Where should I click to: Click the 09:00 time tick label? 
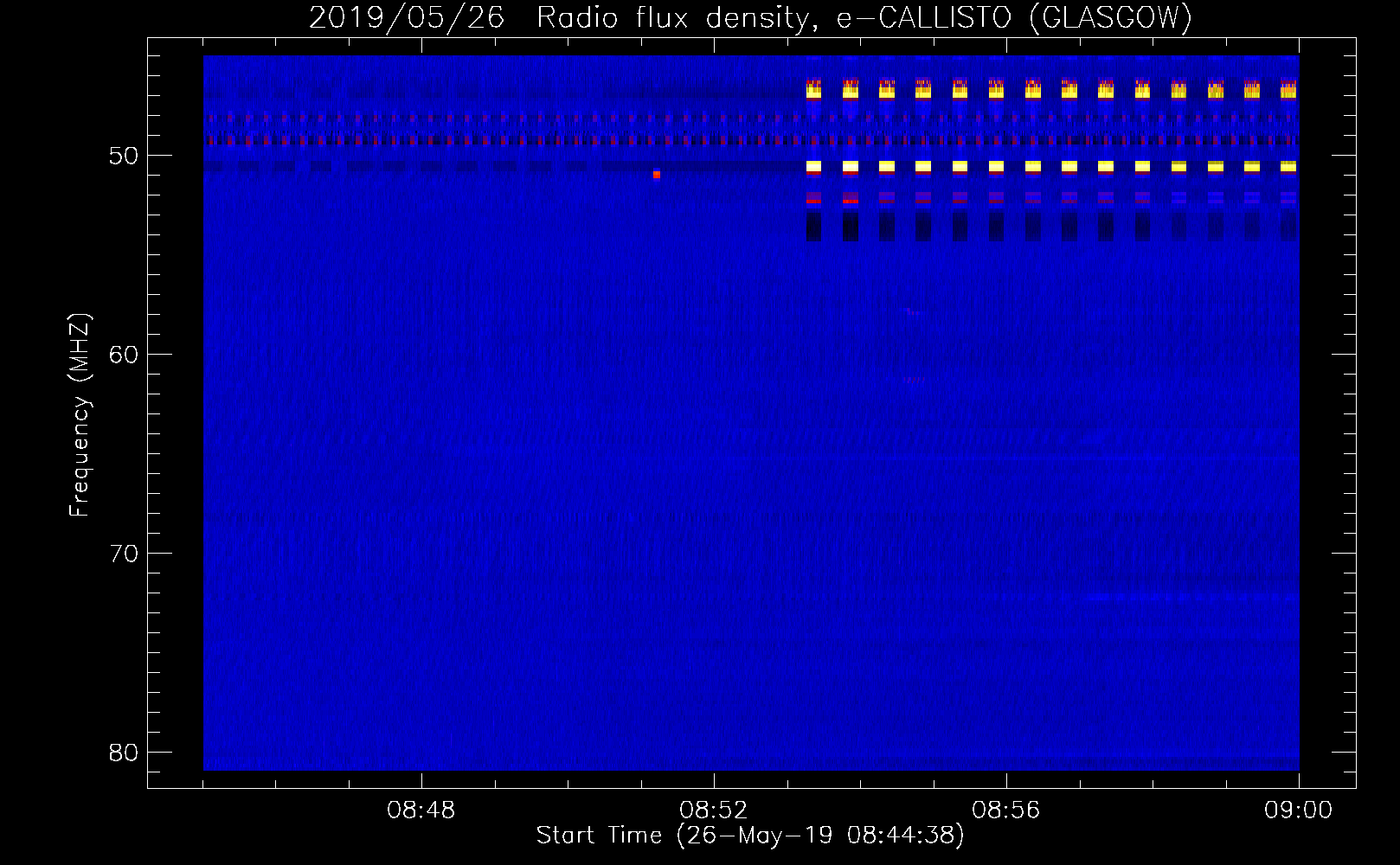click(1299, 811)
